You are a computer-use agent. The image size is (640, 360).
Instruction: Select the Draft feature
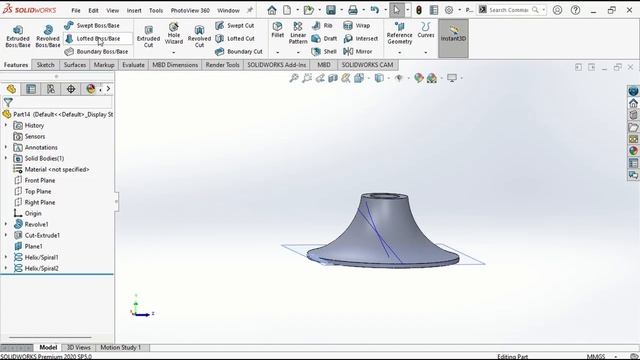pos(324,38)
